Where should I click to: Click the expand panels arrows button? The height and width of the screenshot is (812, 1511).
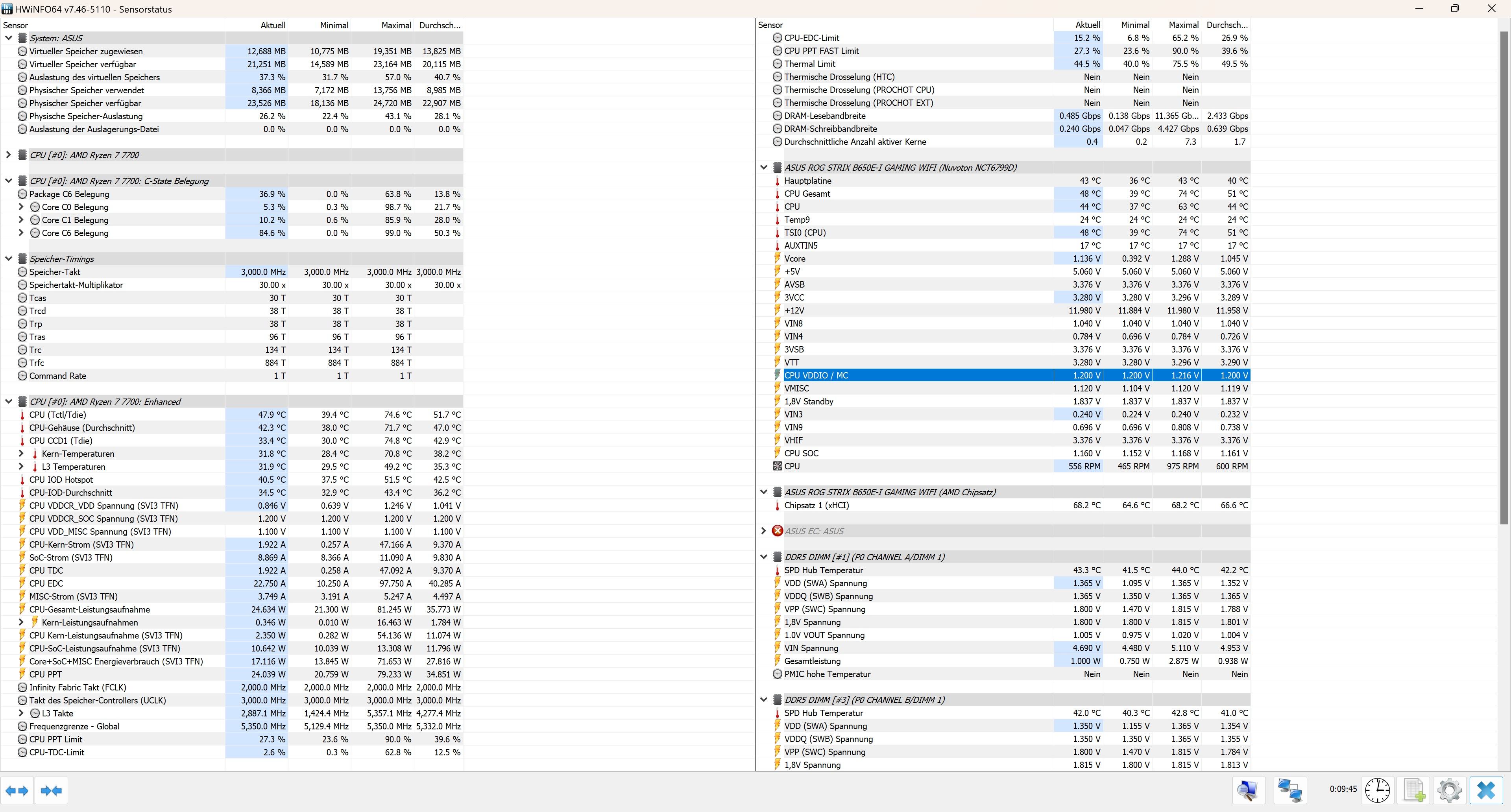[17, 790]
